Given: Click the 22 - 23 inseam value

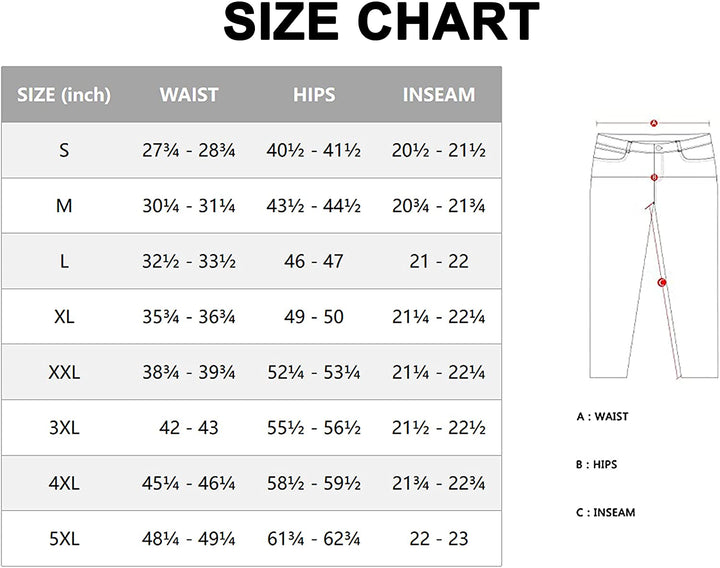Looking at the screenshot, I should [438, 539].
